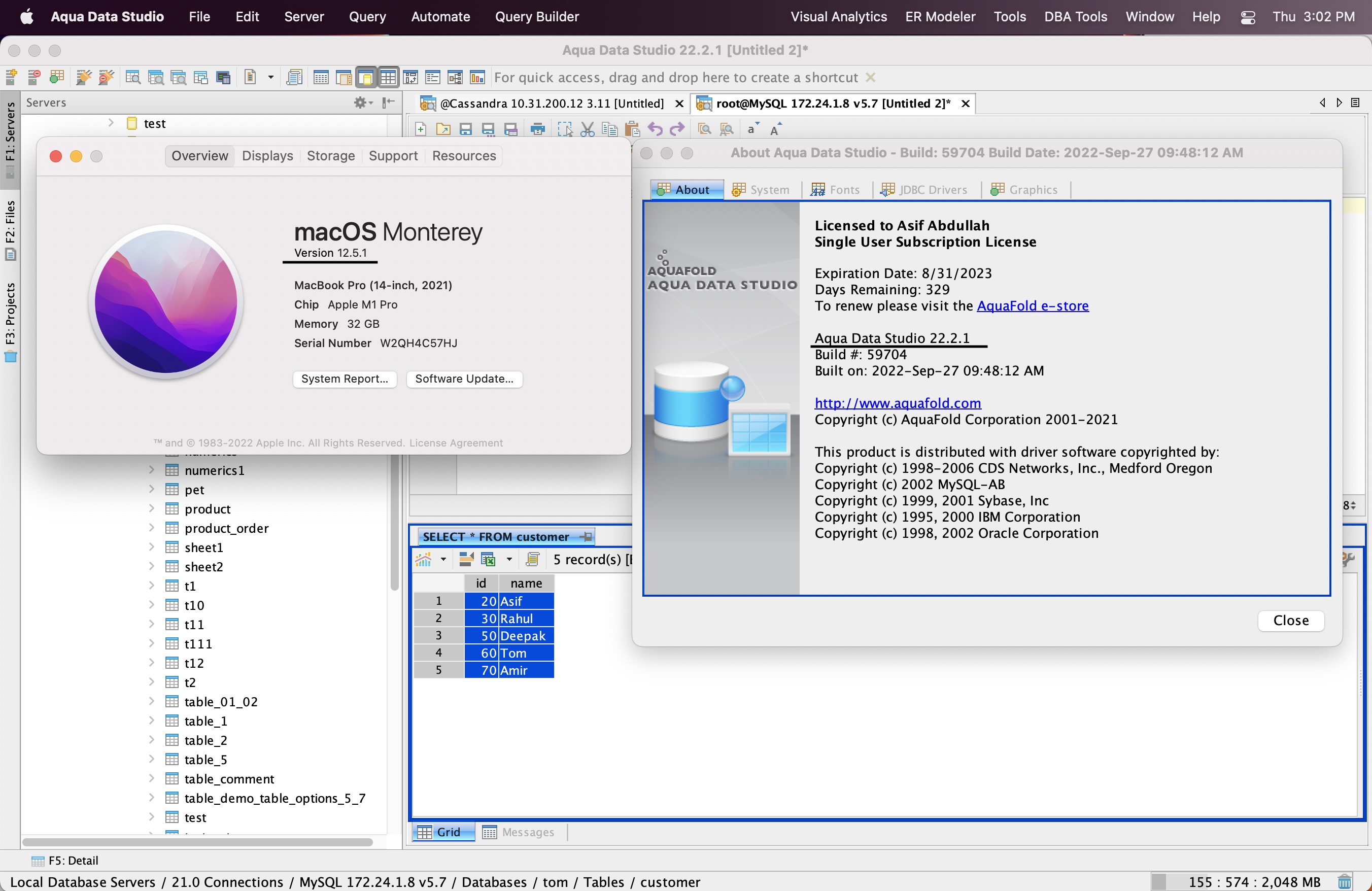Click the Undo arrow icon
Viewport: 1372px width, 891px height.
click(655, 129)
